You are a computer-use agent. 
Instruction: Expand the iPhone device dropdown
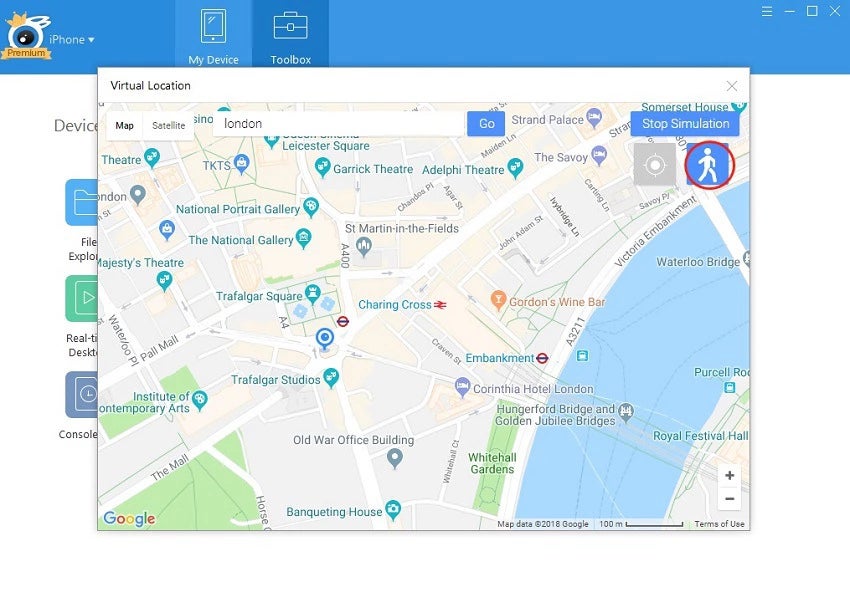[72, 40]
